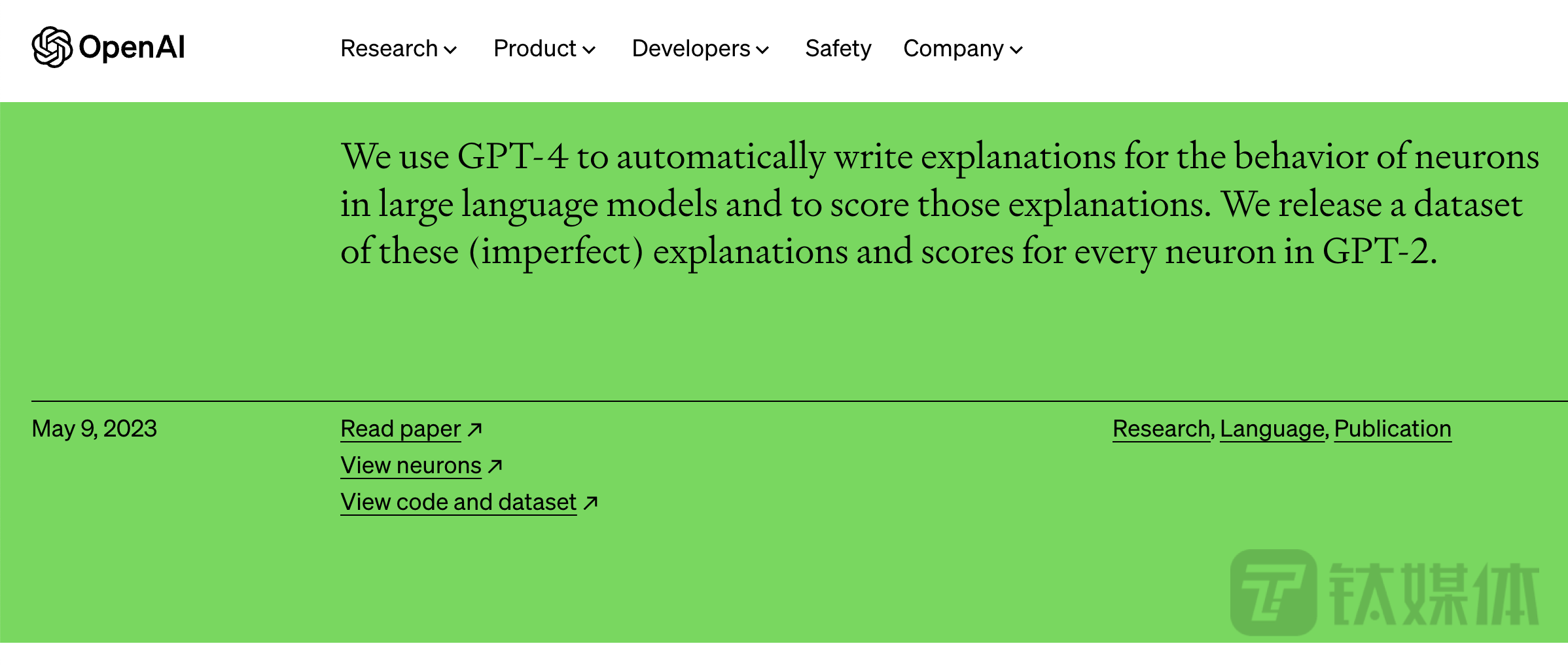Click the arrow icon beside Read paper

point(475,429)
